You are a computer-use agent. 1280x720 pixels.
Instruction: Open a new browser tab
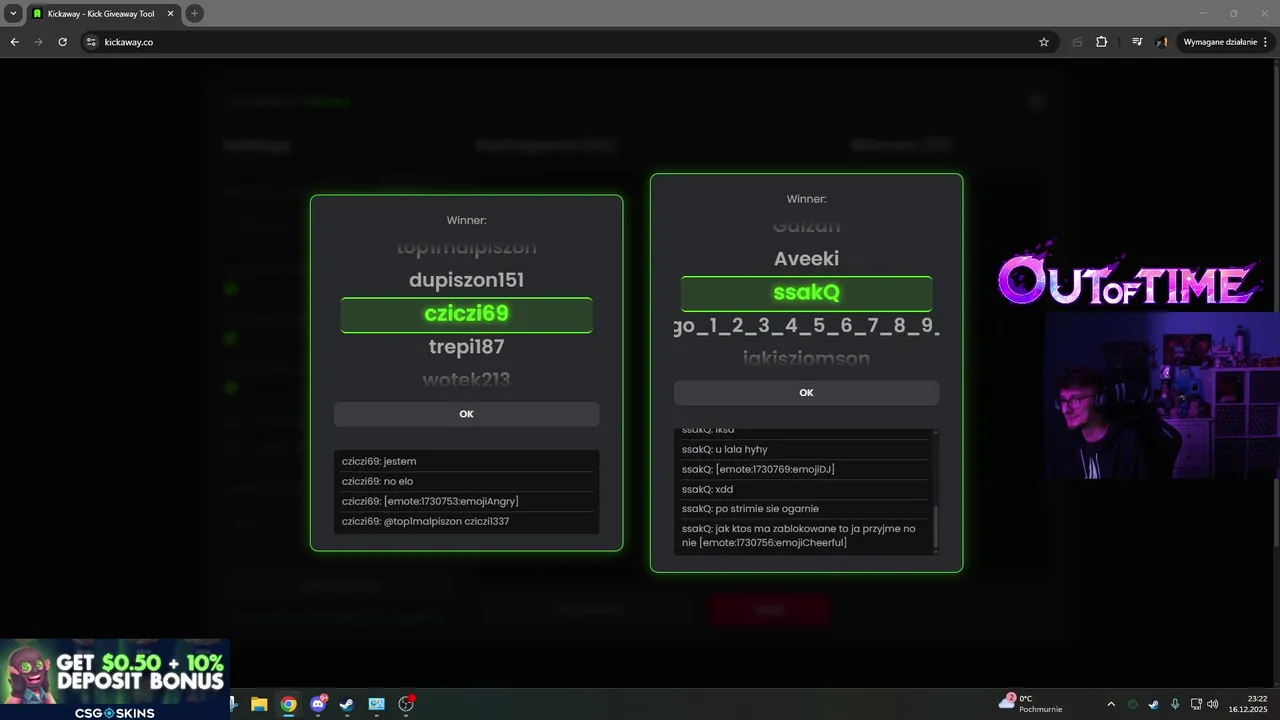pos(194,13)
